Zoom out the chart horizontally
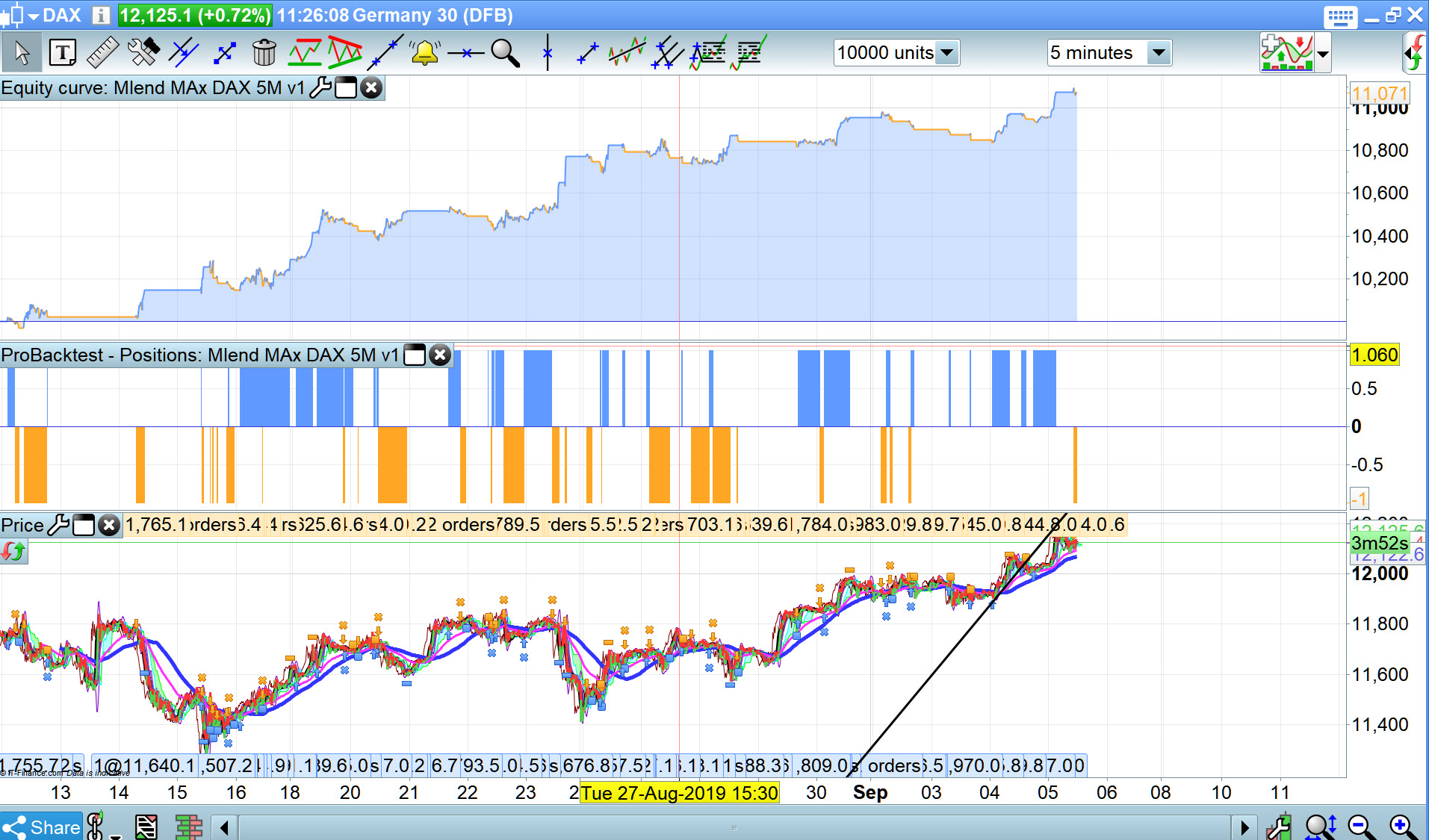The height and width of the screenshot is (840, 1429). pos(1361,827)
